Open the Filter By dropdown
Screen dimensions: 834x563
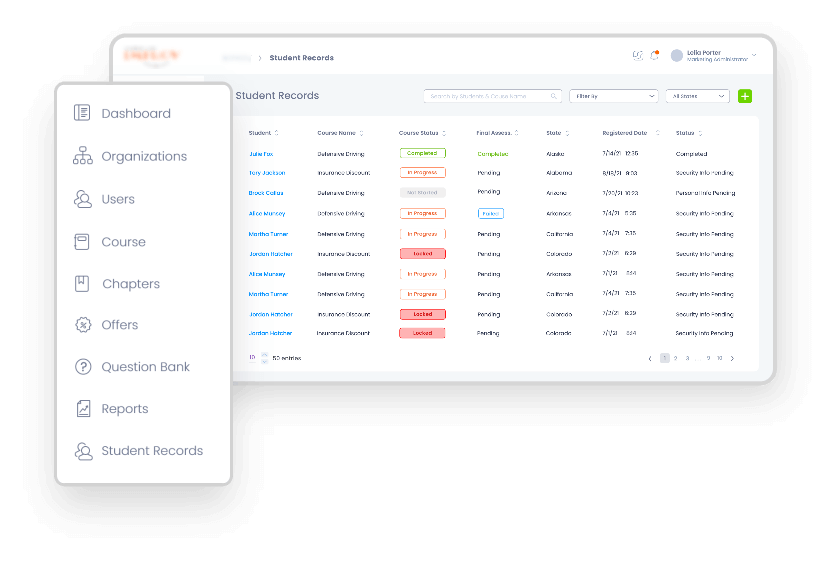(613, 96)
